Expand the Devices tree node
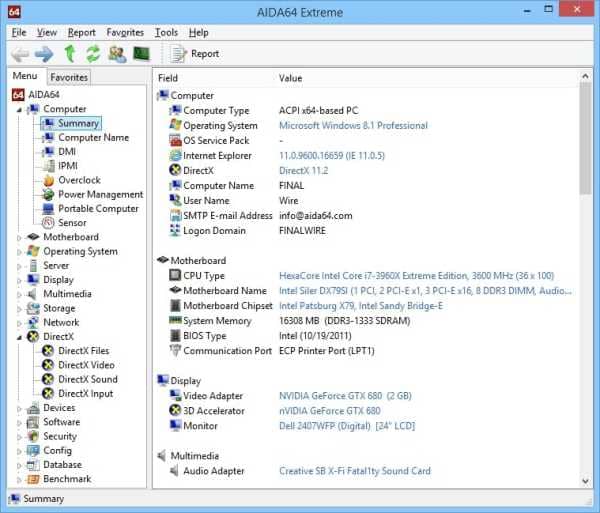600x513 pixels. 19,409
